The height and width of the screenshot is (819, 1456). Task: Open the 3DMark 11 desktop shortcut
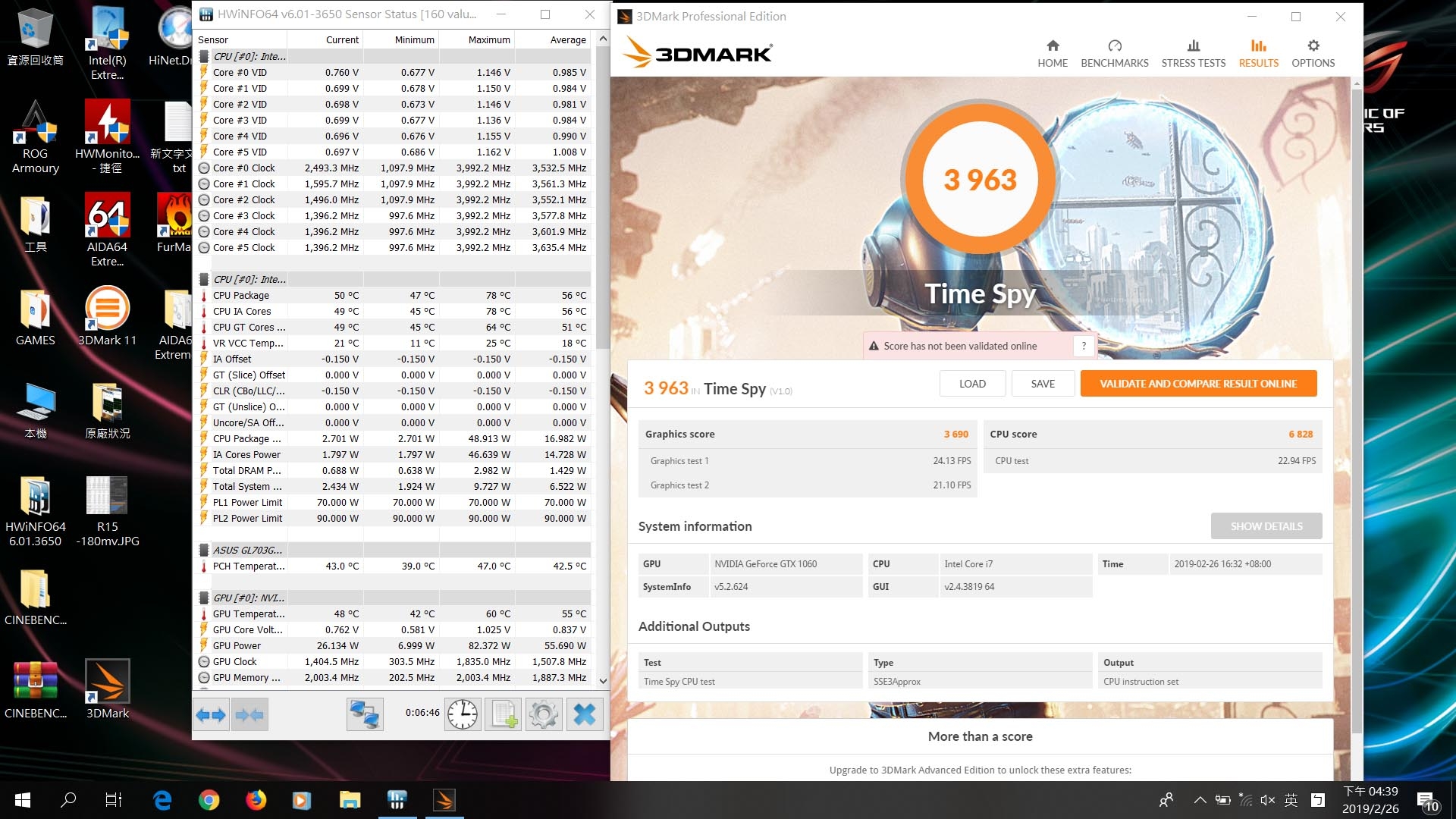point(107,317)
